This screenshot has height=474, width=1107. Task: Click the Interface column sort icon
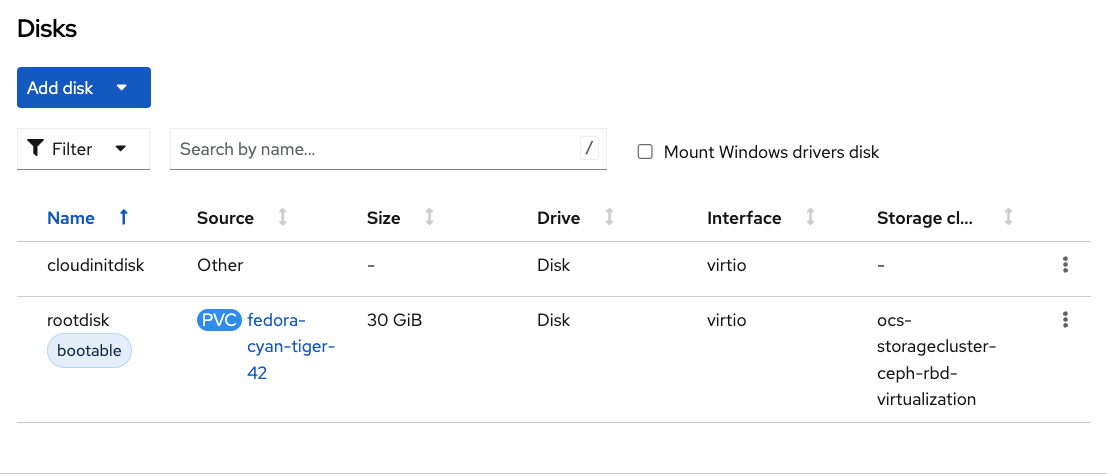point(810,217)
